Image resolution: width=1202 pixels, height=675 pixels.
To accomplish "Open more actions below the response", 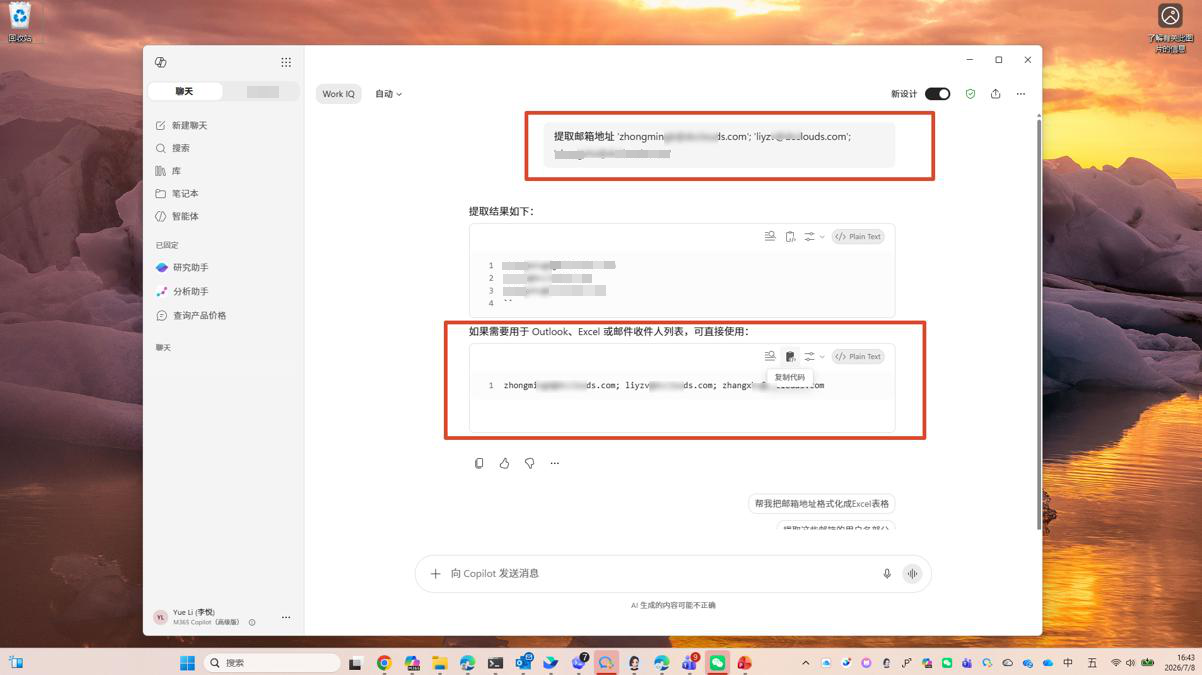I will click(555, 463).
